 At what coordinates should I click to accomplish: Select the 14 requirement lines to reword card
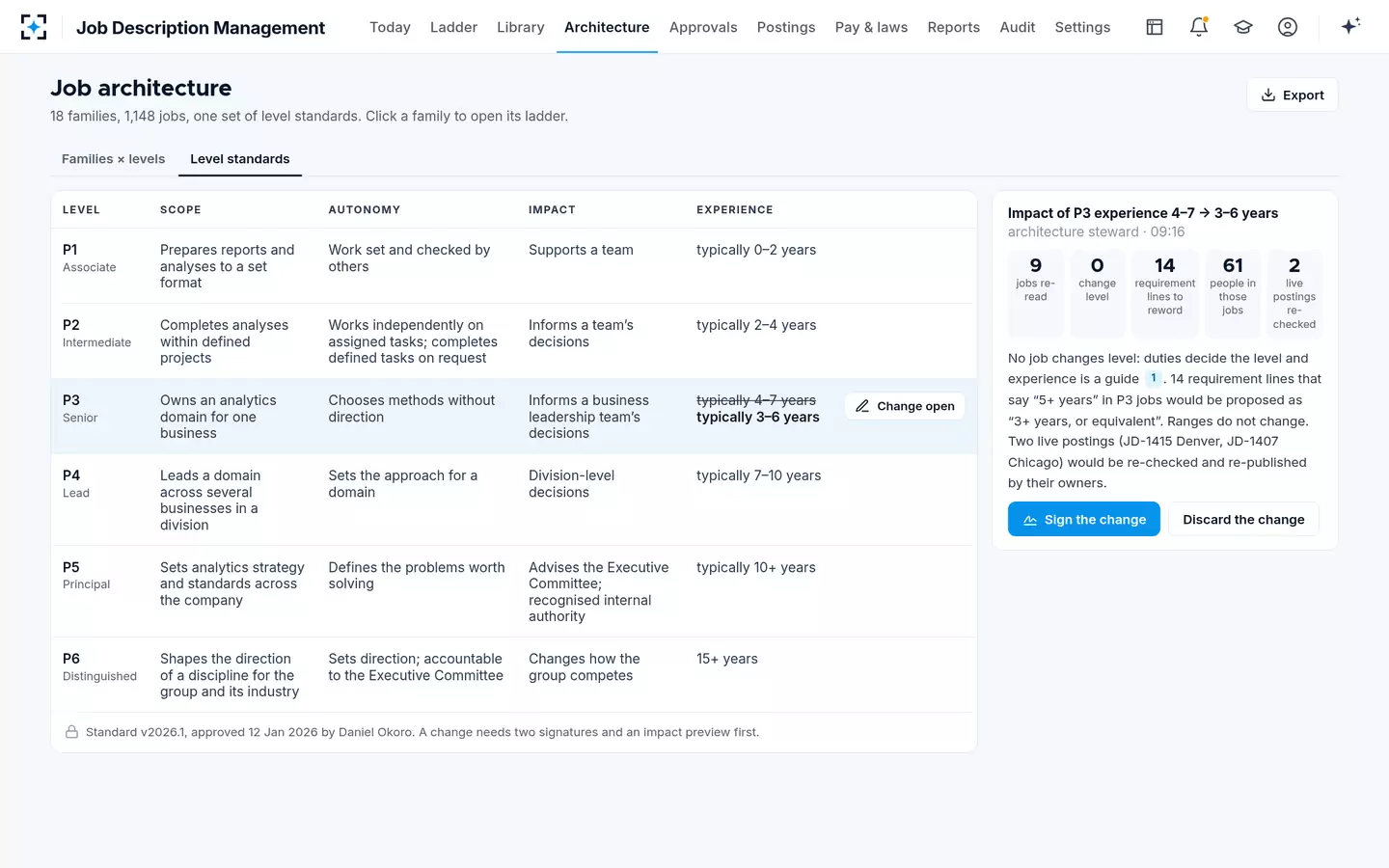pos(1165,293)
